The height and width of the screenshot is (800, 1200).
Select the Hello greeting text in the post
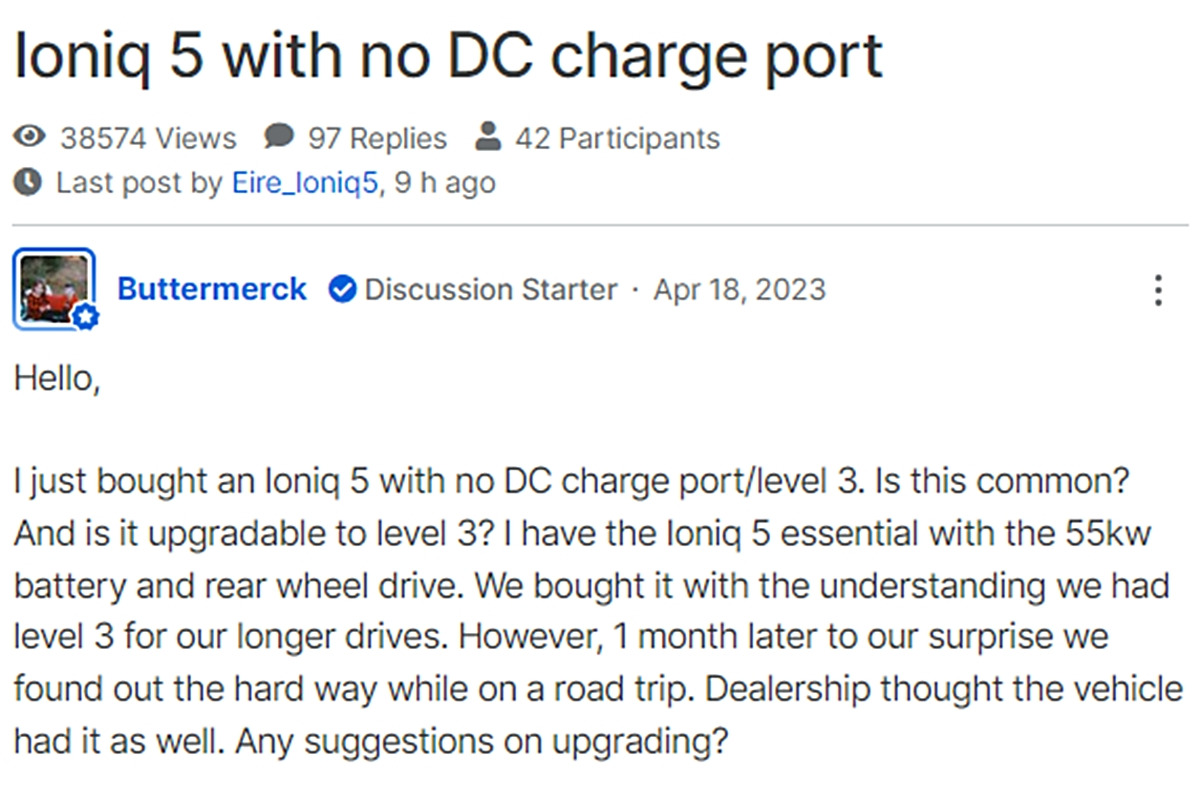tap(55, 378)
